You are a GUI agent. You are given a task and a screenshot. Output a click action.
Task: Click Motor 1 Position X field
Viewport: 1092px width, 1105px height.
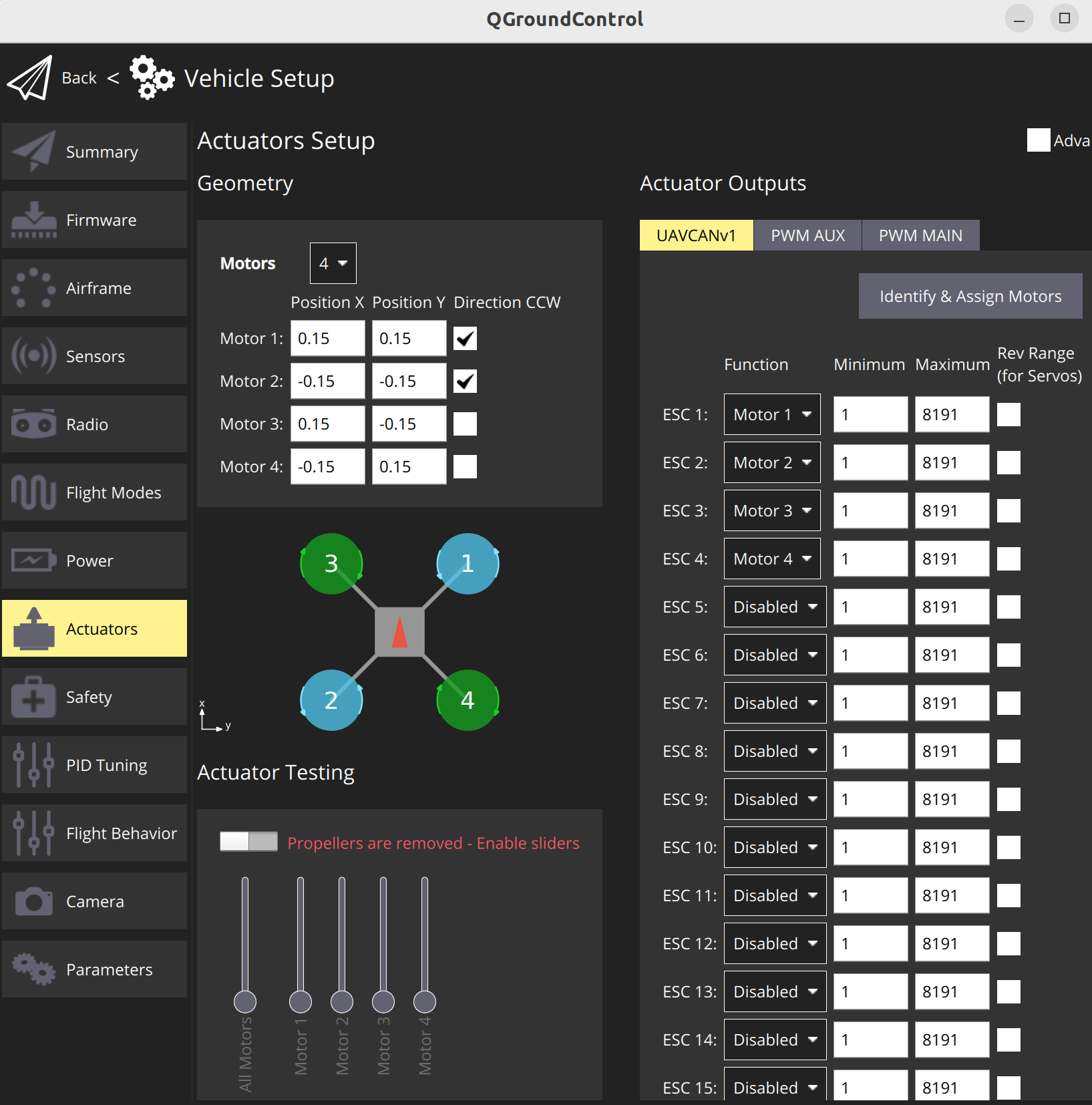[x=328, y=339]
